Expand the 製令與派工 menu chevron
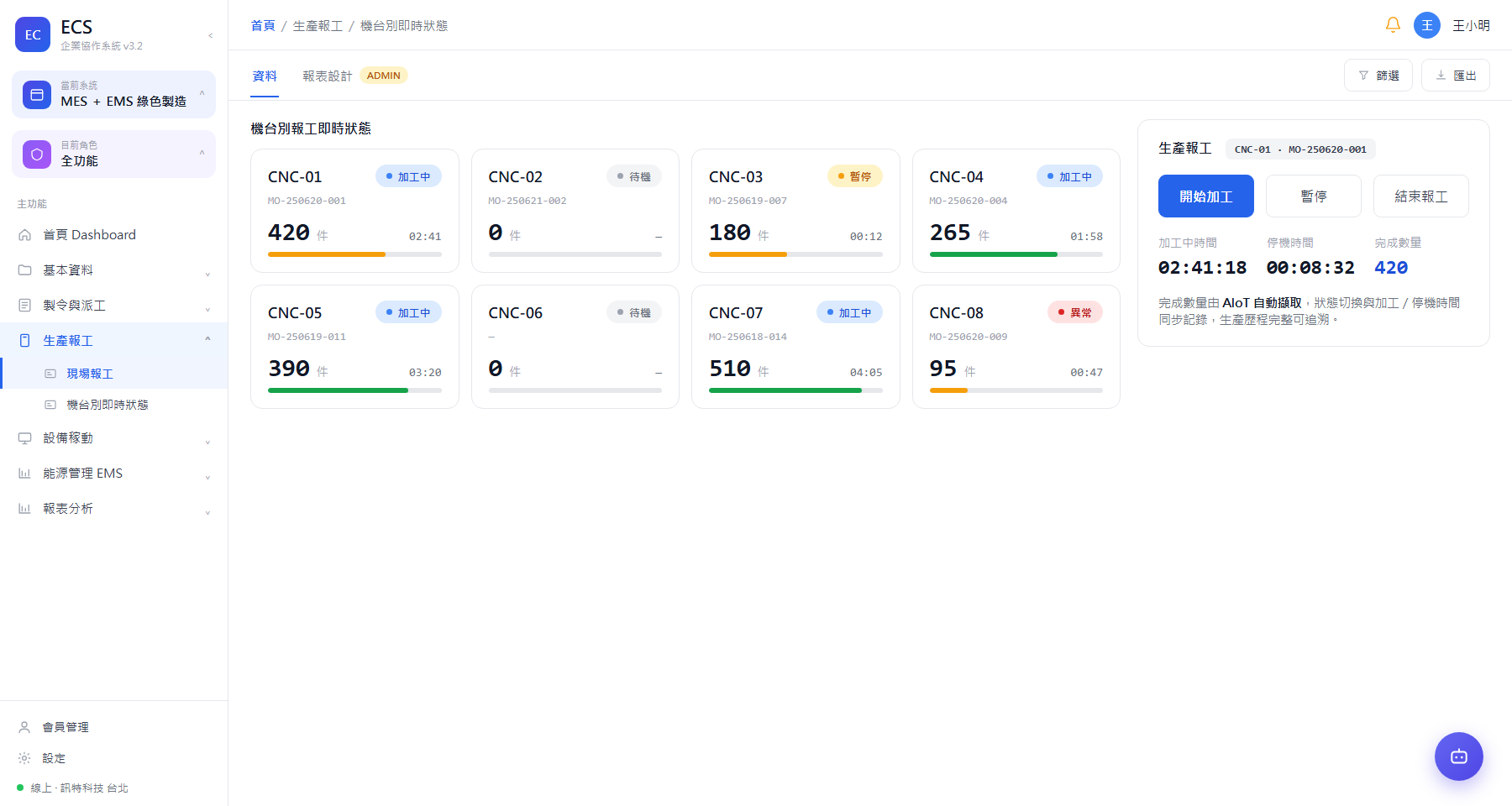This screenshot has height=806, width=1512. [207, 309]
